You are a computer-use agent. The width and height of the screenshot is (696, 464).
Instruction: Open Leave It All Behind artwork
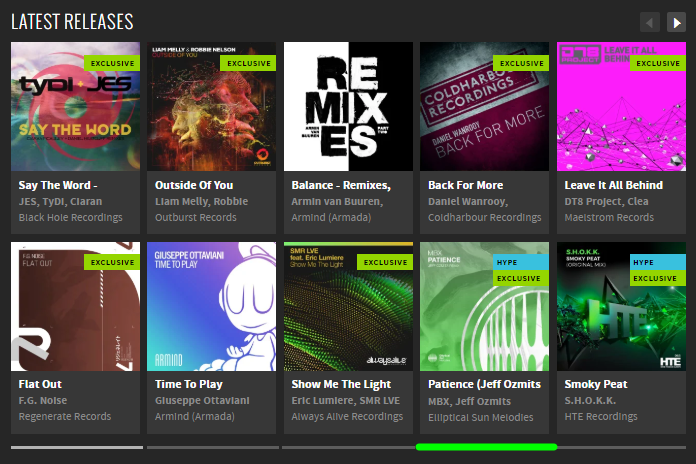tap(621, 107)
